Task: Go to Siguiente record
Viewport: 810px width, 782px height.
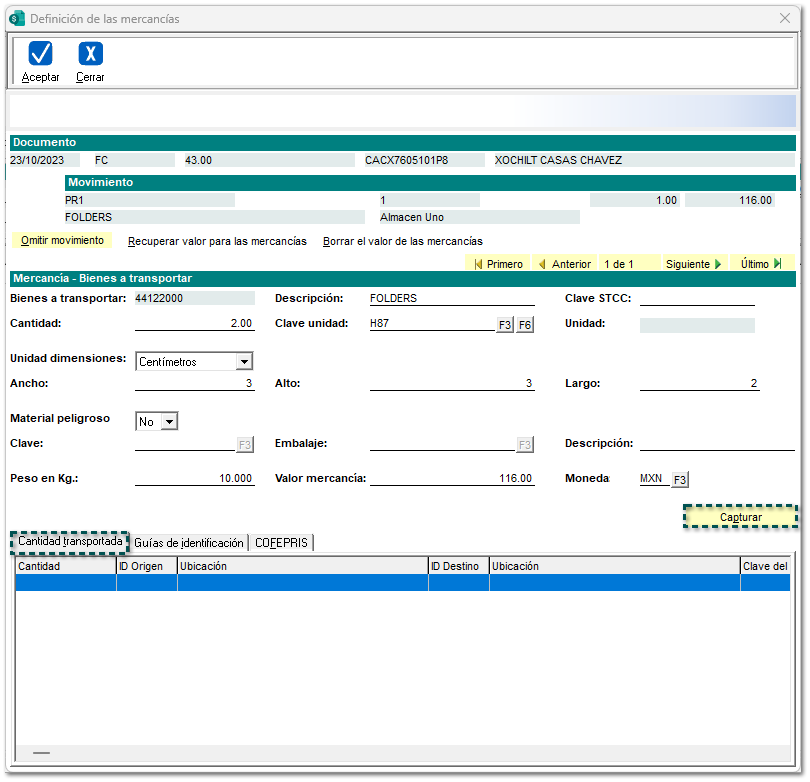Action: tap(693, 264)
